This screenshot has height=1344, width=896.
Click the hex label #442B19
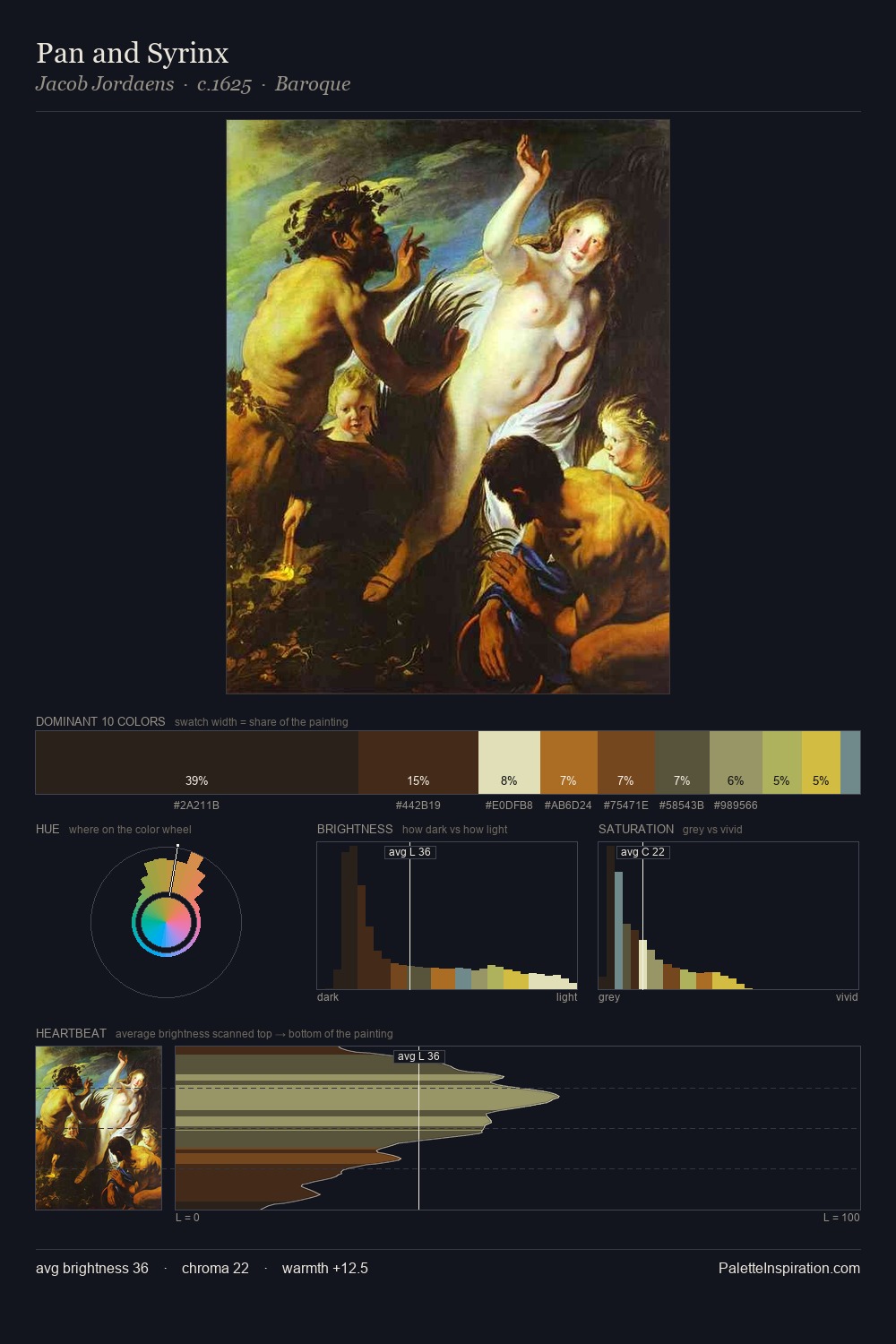(418, 806)
